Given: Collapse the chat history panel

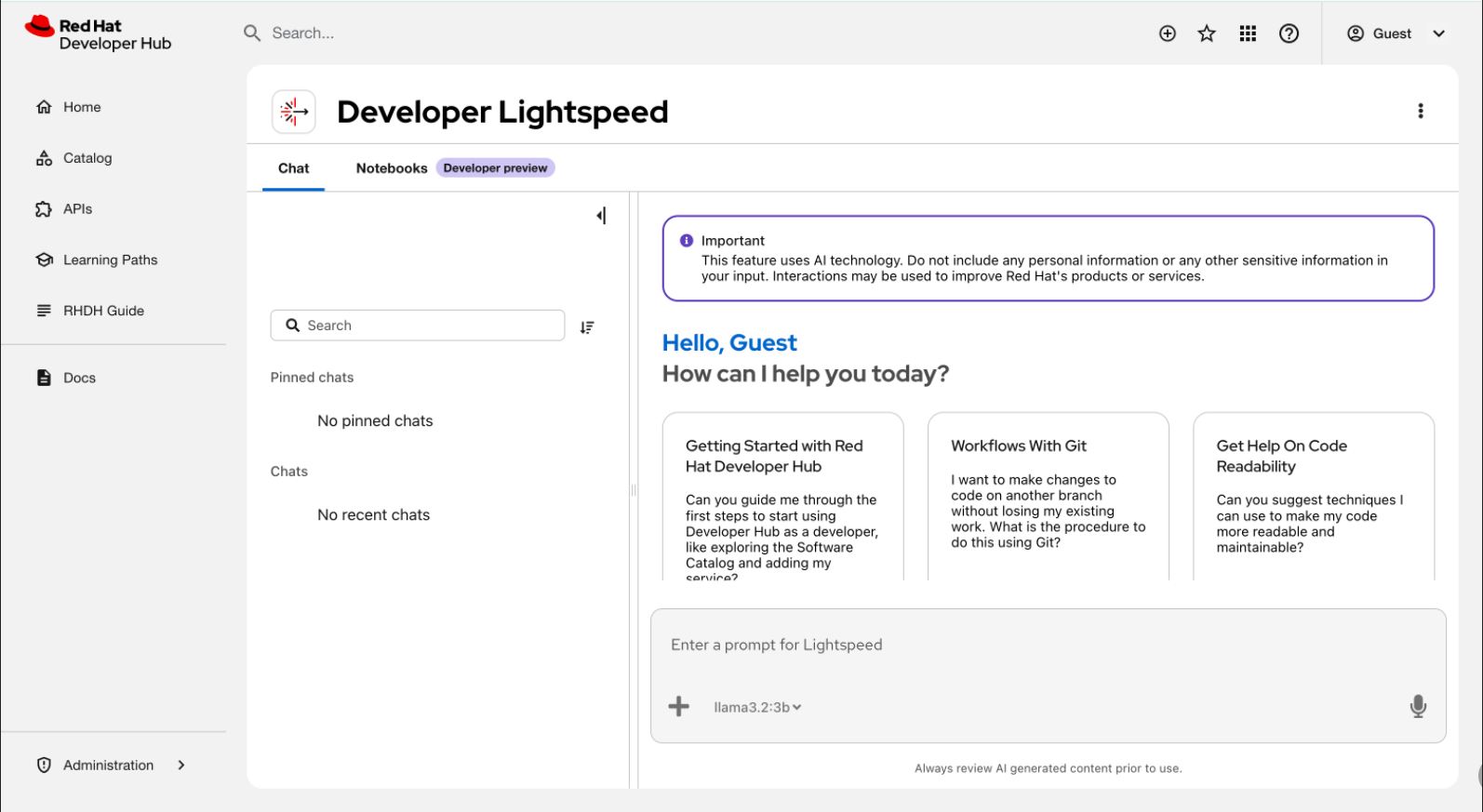Looking at the screenshot, I should coord(601,216).
